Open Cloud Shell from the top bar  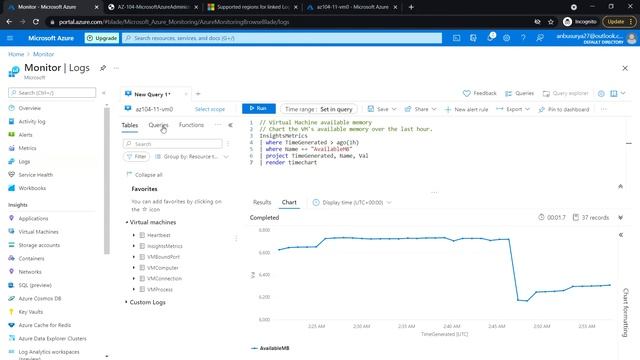coord(456,38)
